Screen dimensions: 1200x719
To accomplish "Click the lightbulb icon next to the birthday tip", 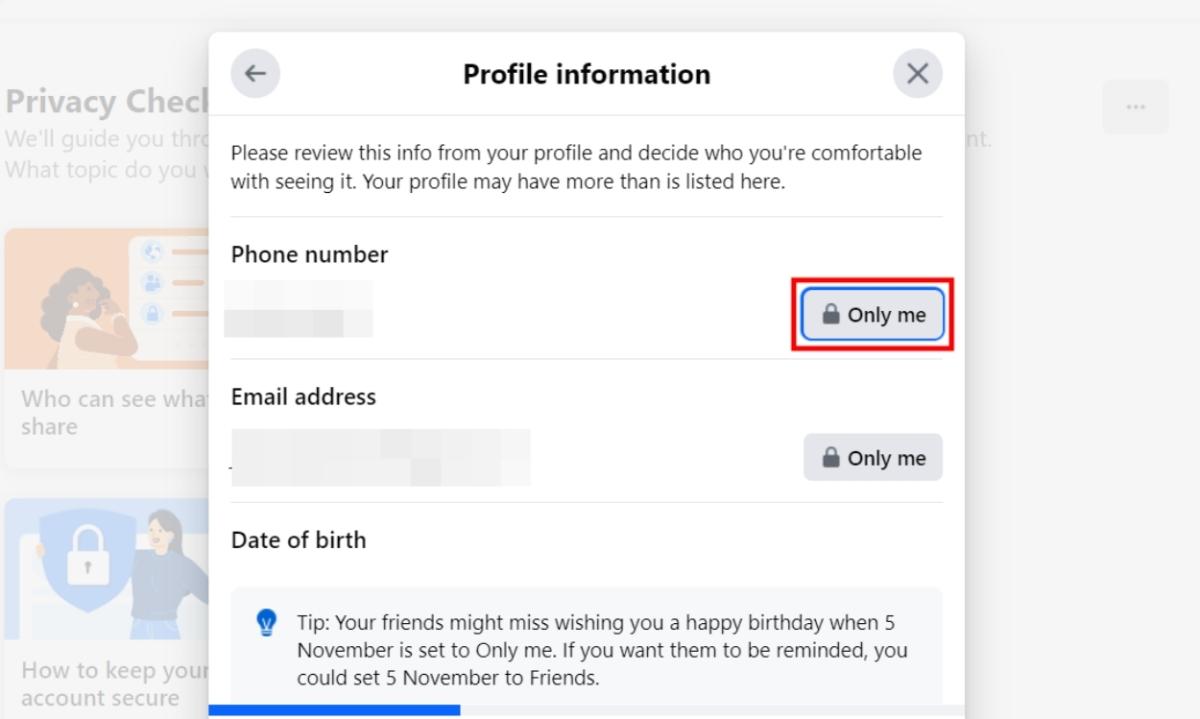I will [265, 621].
